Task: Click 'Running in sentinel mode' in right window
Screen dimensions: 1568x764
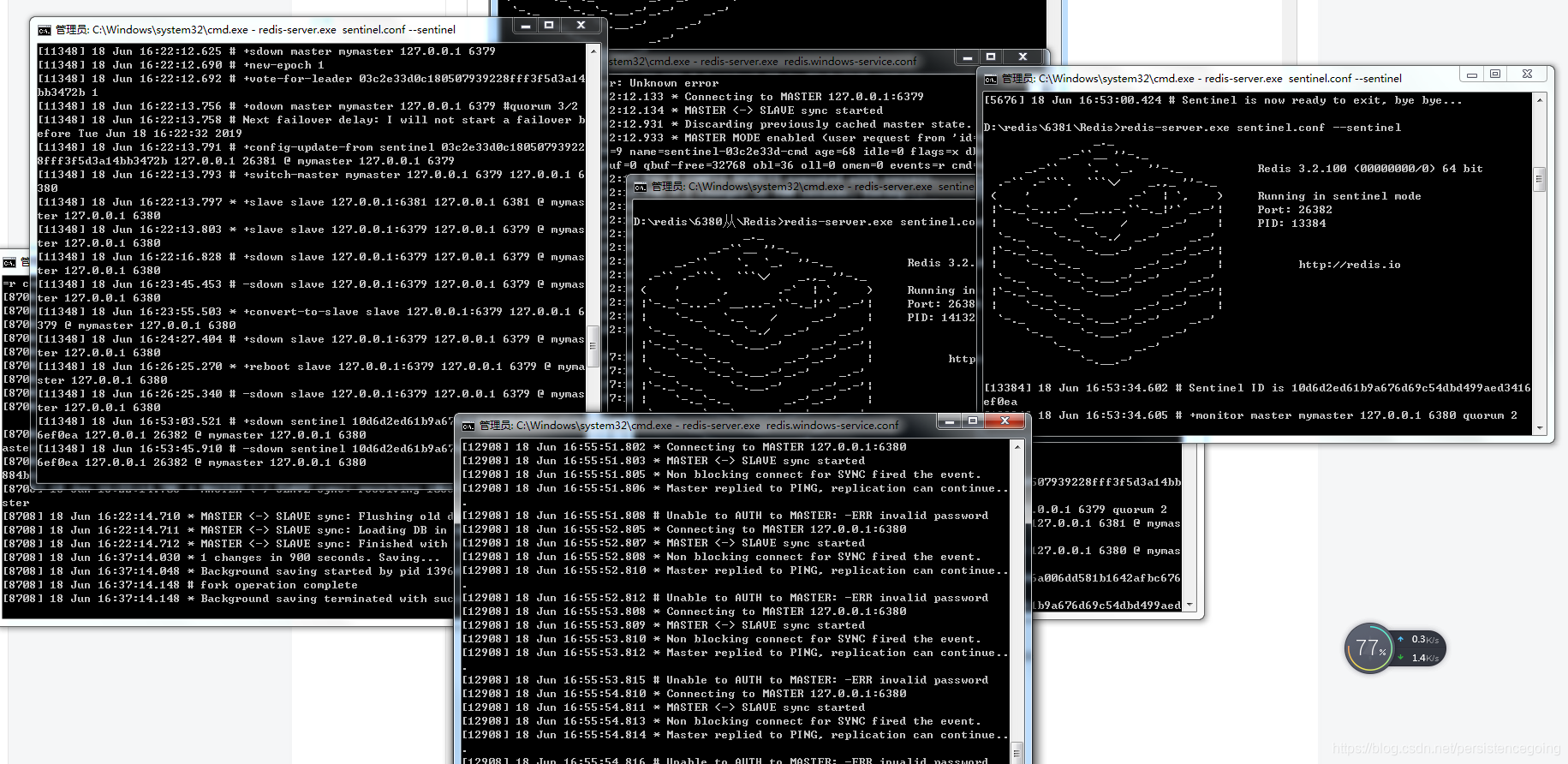Action: 1339,196
